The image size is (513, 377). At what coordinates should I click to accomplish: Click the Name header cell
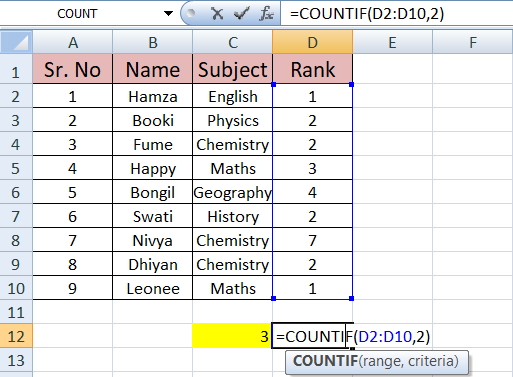[x=153, y=69]
